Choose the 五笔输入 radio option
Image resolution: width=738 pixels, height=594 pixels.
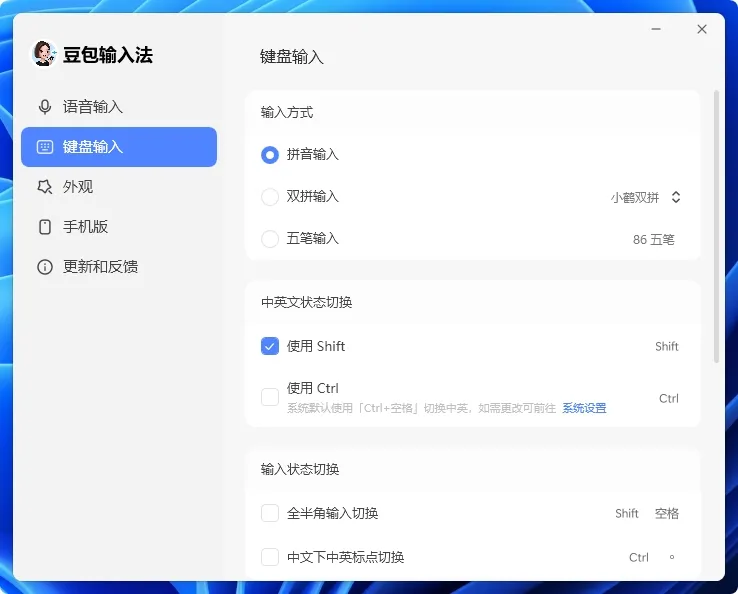coord(270,239)
